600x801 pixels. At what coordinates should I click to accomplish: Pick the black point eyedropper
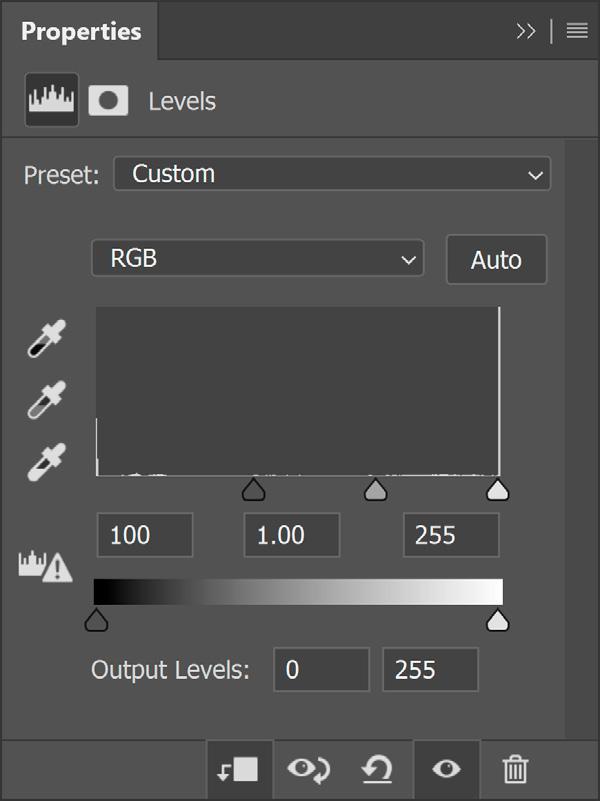(x=44, y=340)
